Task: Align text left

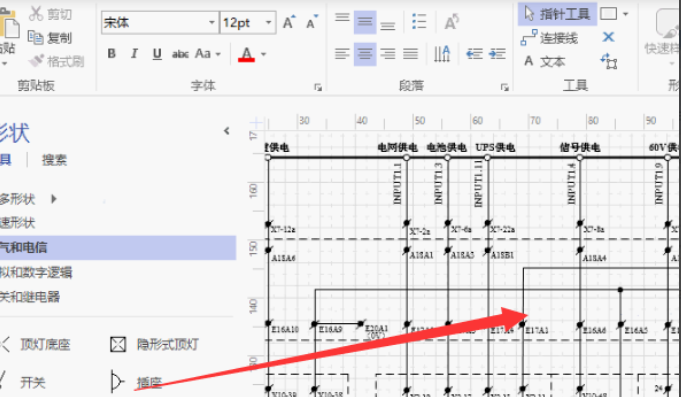Action: (x=342, y=54)
